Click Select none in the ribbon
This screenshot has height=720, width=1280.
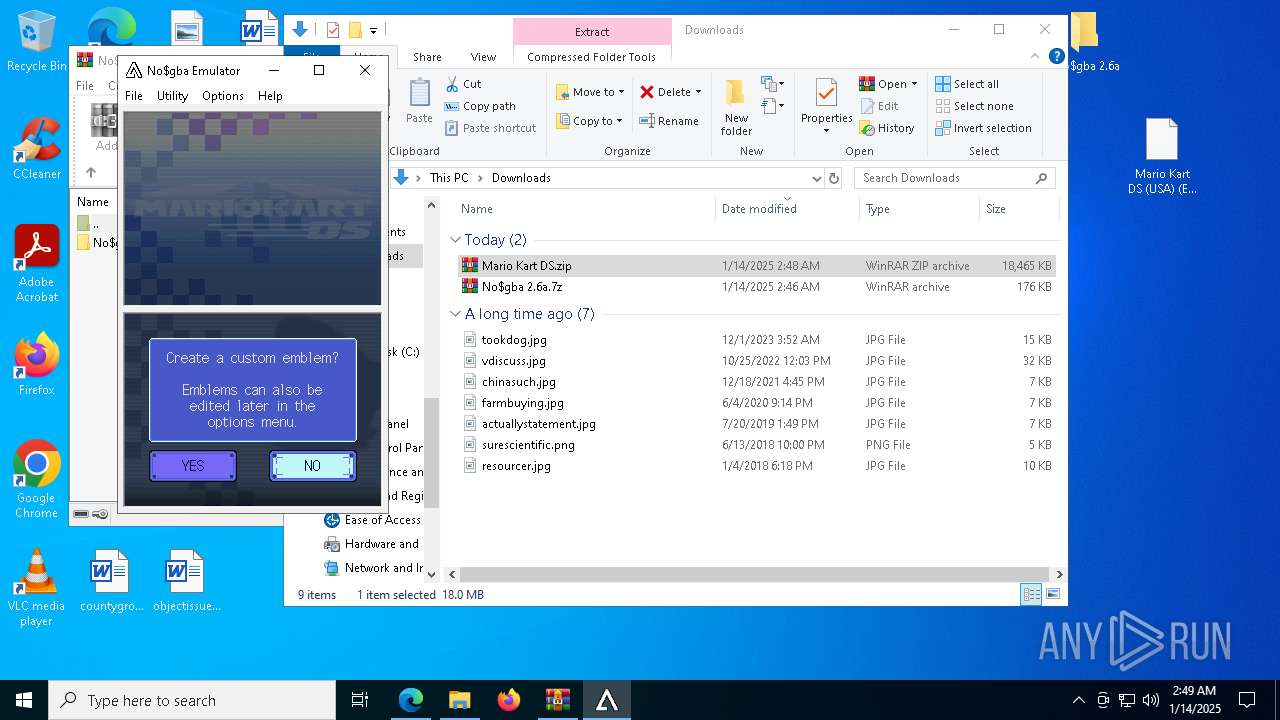click(x=974, y=106)
